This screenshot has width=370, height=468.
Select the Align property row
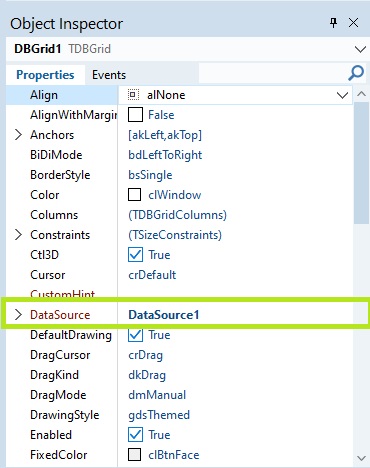click(x=179, y=95)
